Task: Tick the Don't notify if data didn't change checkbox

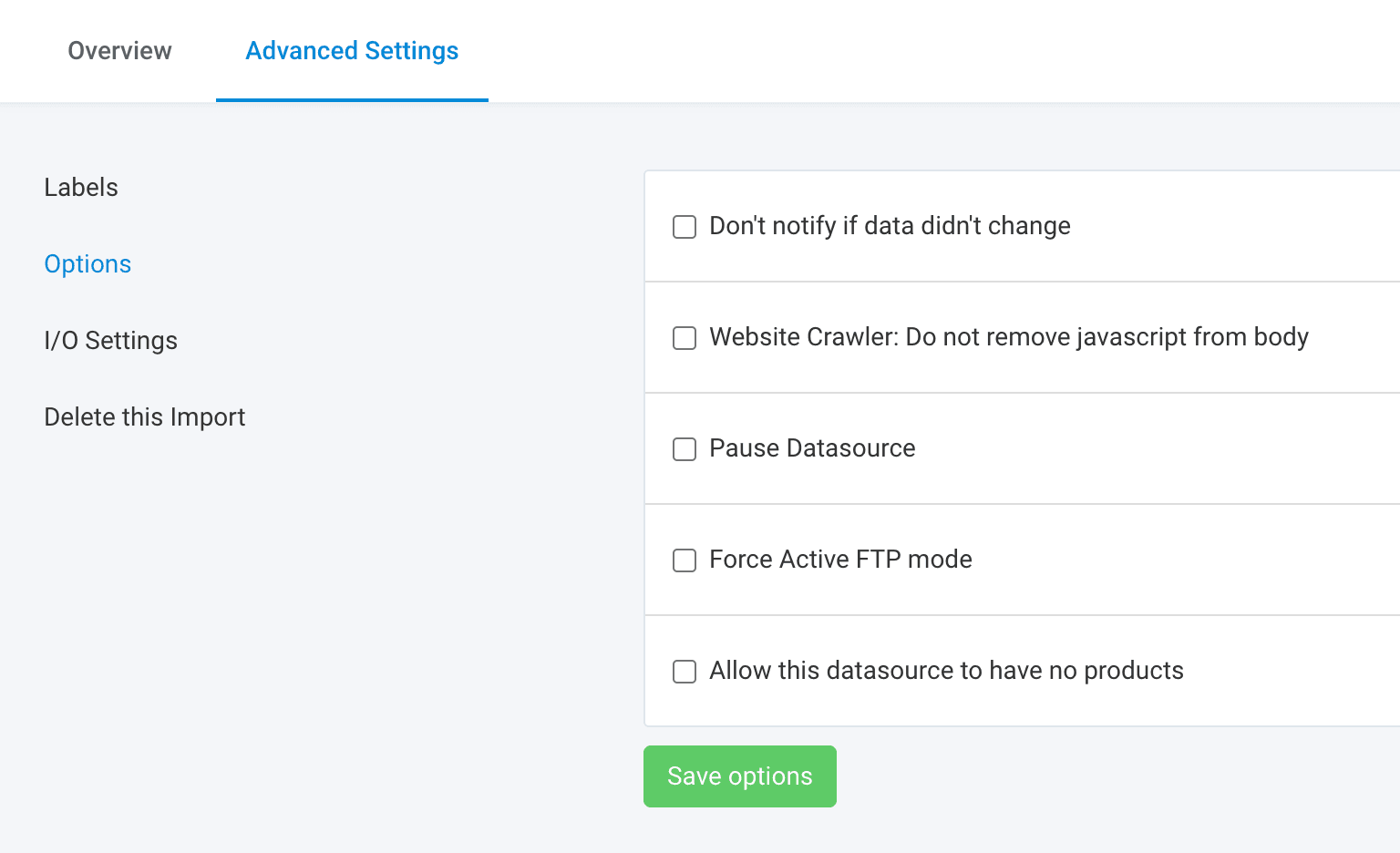Action: [x=685, y=227]
